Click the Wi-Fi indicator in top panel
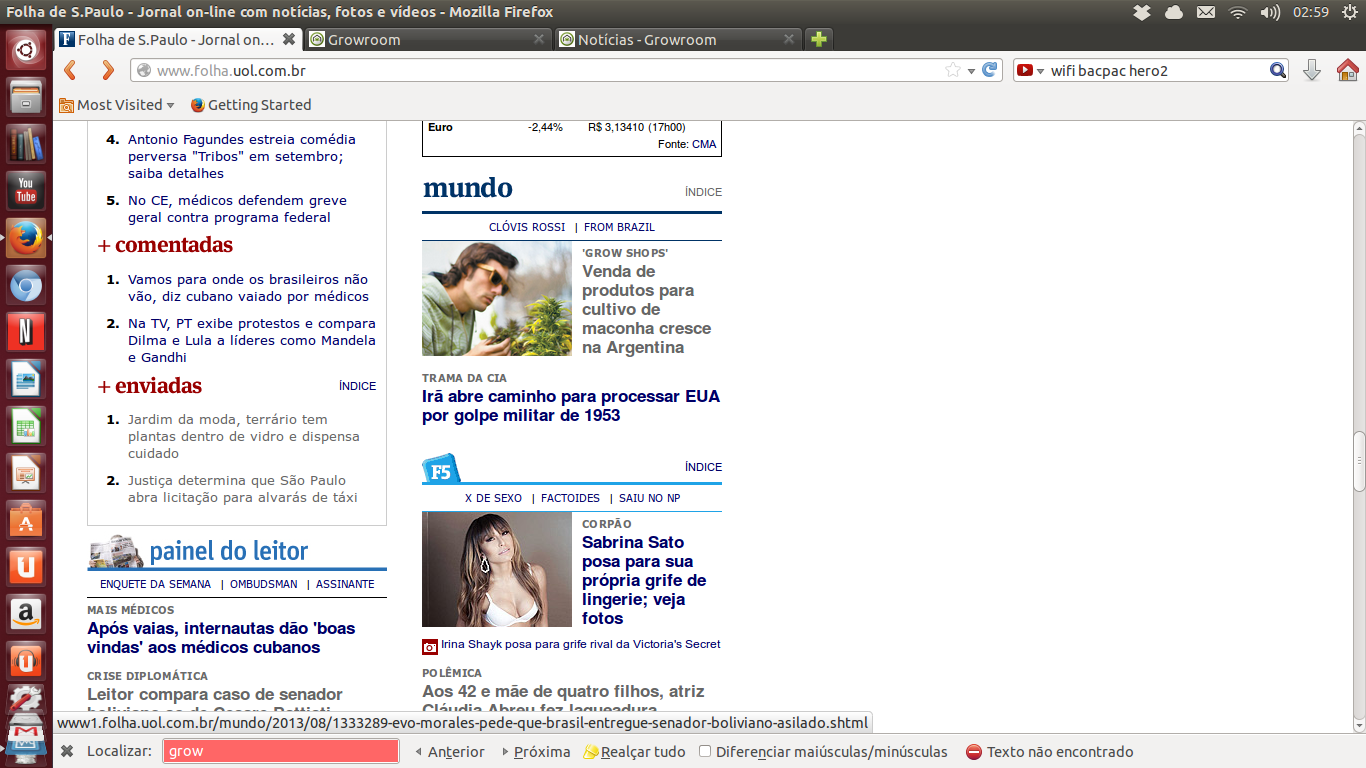The height and width of the screenshot is (768, 1366). [x=1238, y=12]
